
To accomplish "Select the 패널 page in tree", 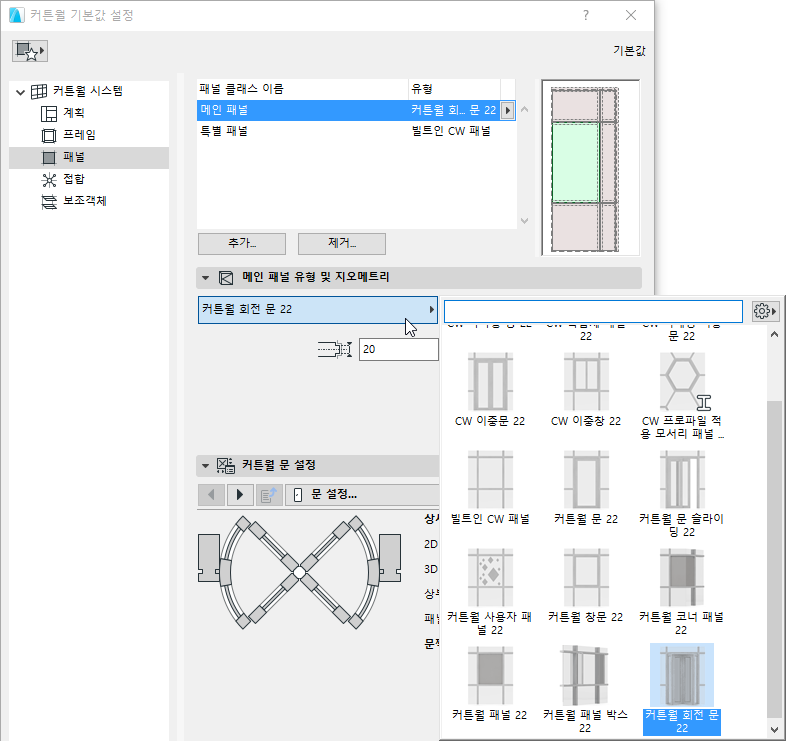I will pyautogui.click(x=89, y=157).
